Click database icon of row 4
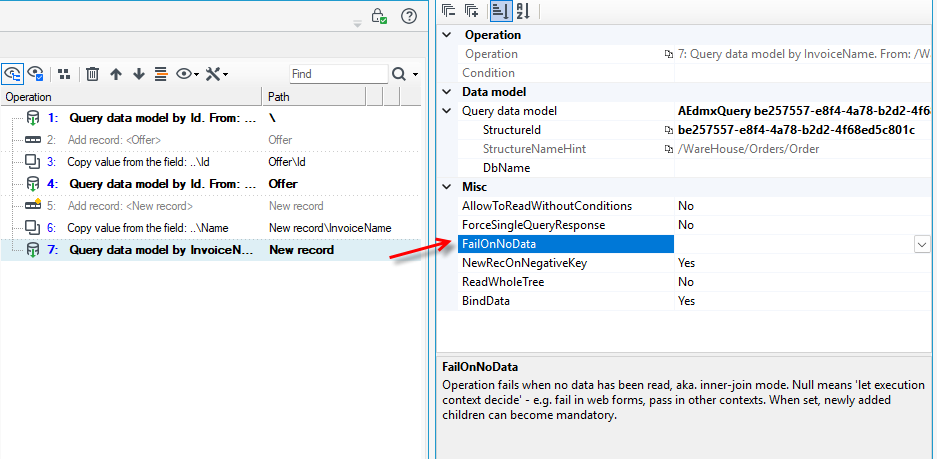 (x=32, y=184)
